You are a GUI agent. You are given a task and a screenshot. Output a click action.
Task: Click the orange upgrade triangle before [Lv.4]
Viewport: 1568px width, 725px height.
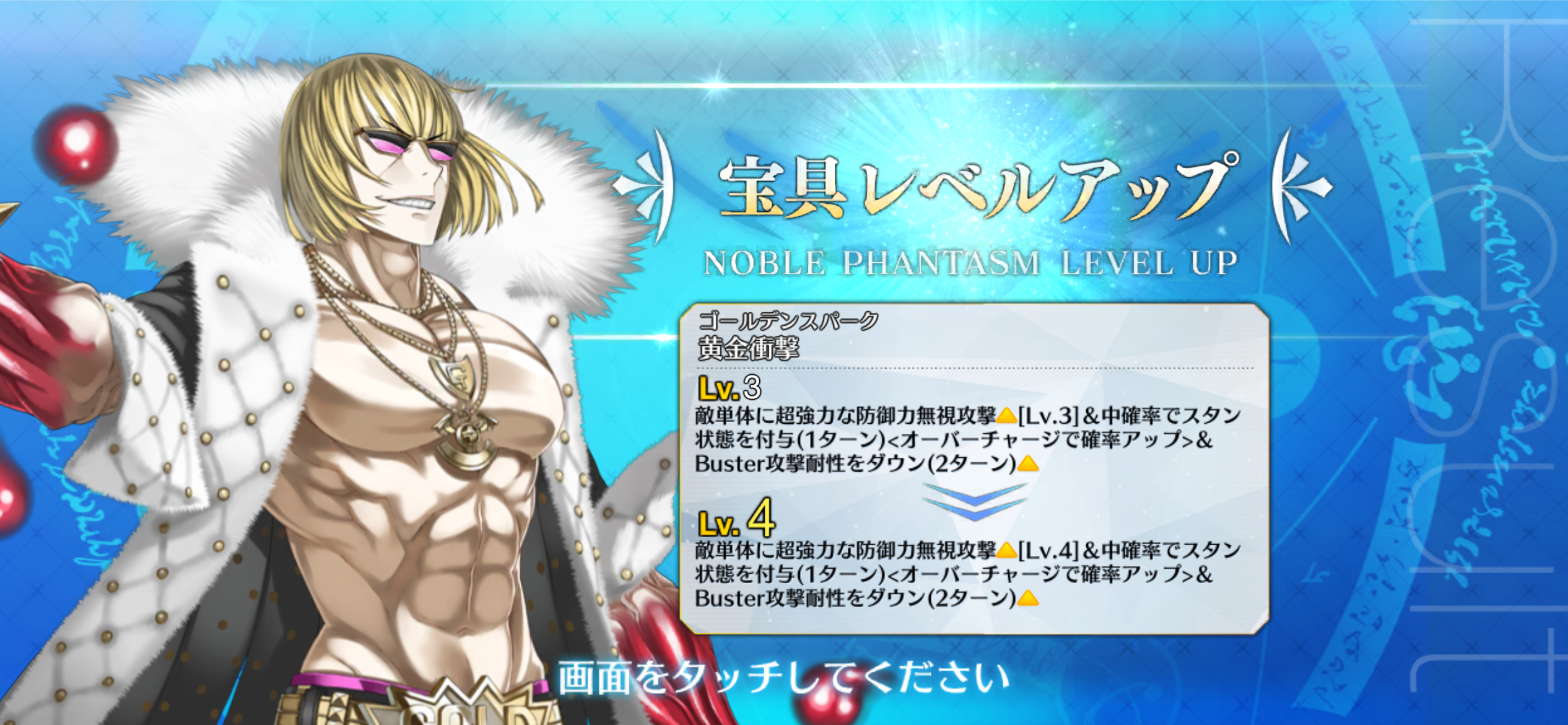click(x=1007, y=550)
